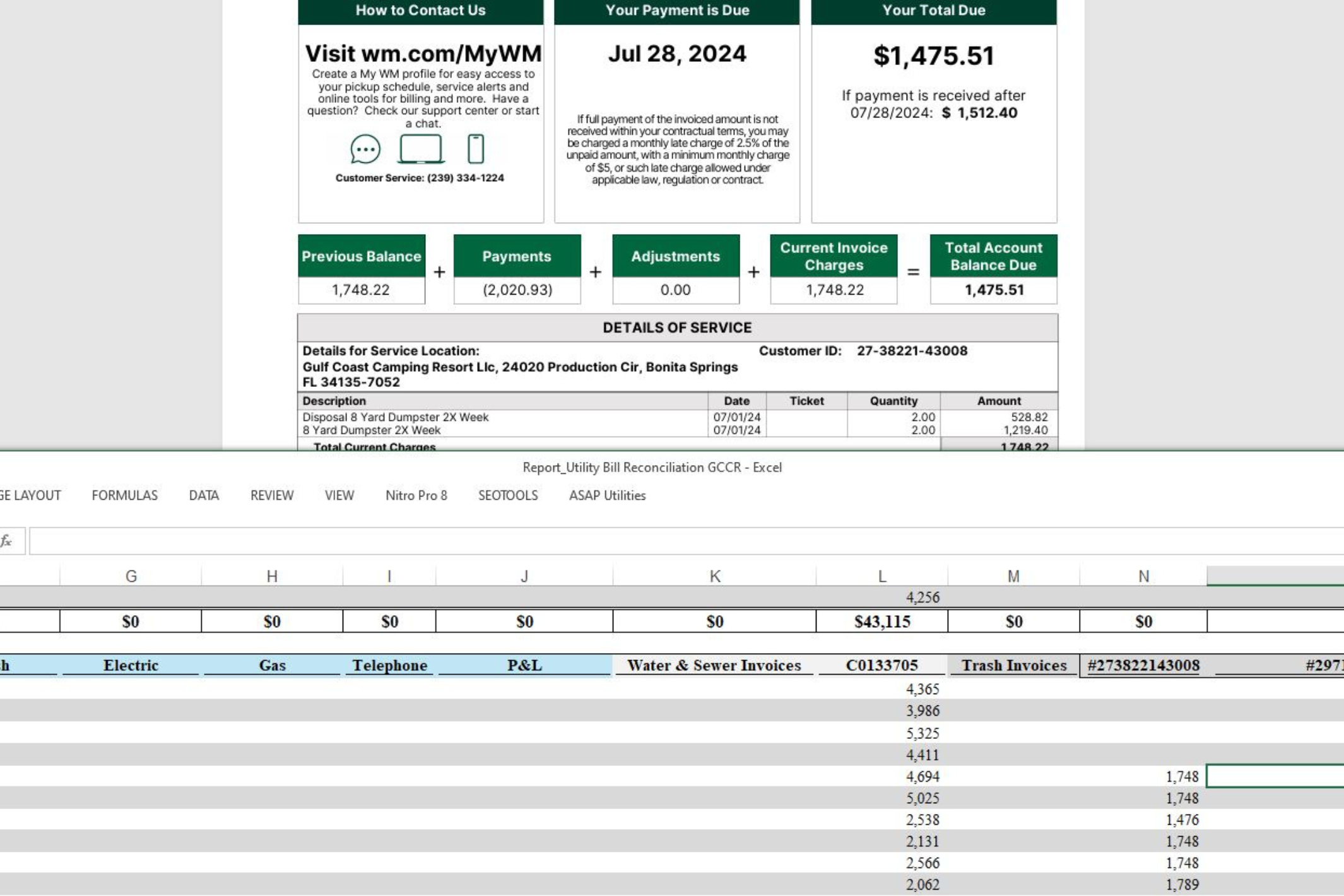The image size is (1344, 896).
Task: Click the 'Disposal 8 Yard Dumpster 2X Week' line
Action: [395, 417]
